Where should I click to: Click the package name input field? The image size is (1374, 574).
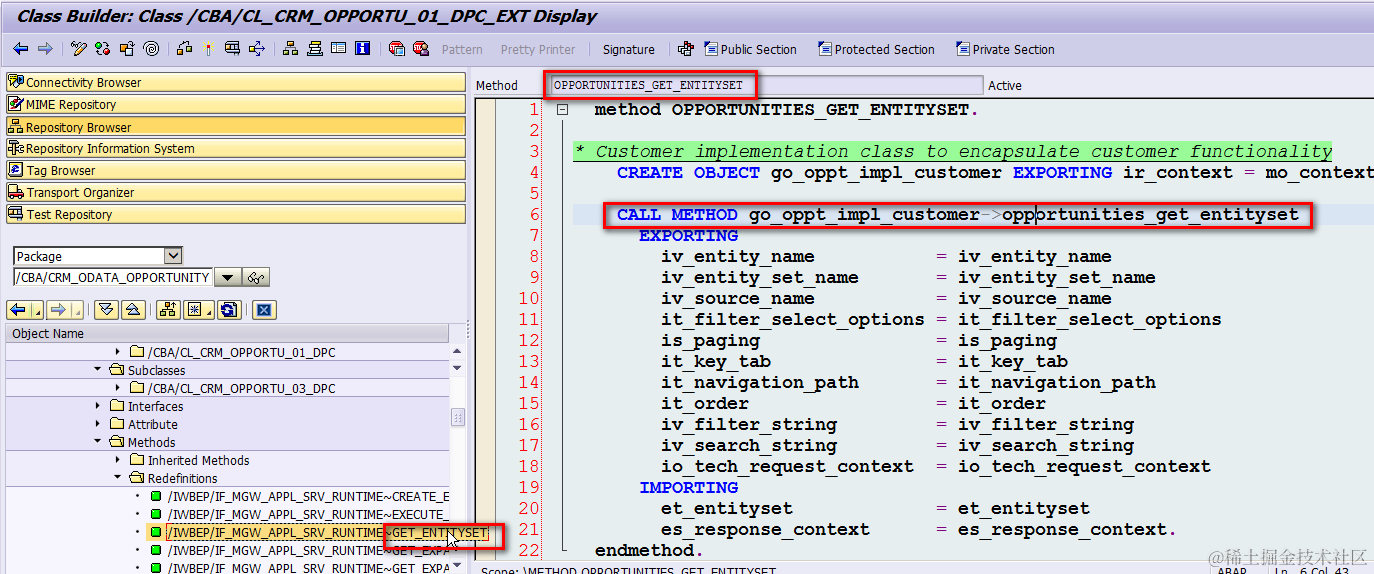(113, 278)
